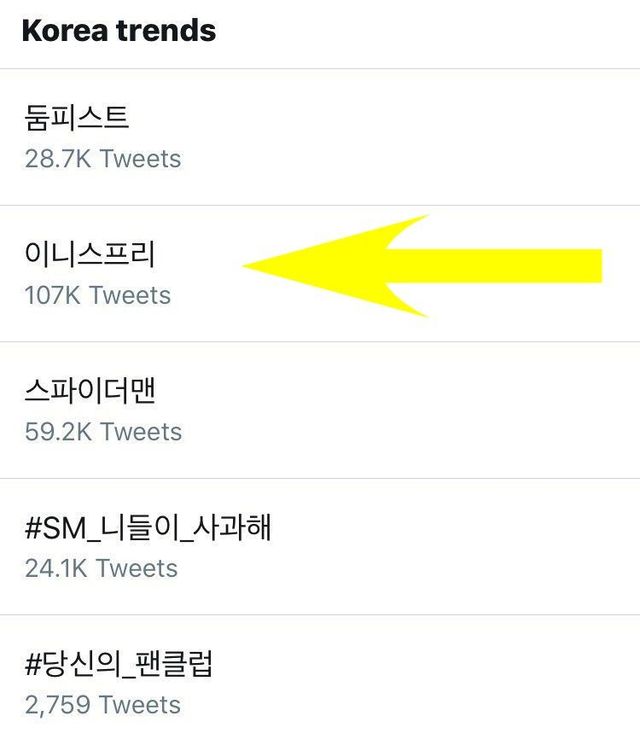Click the 2,759 Tweets count
The height and width of the screenshot is (751, 640).
104,705
